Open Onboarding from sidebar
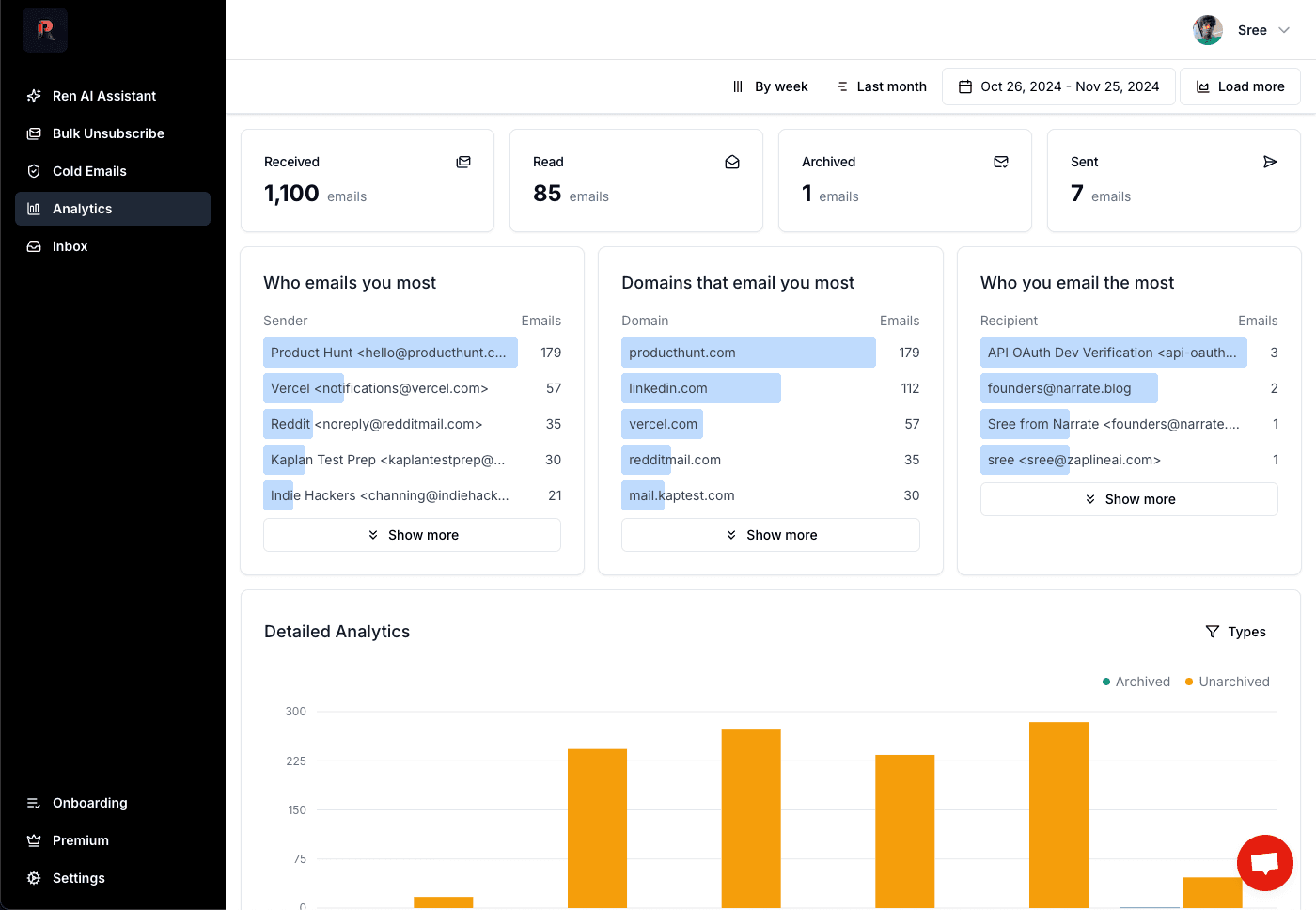The height and width of the screenshot is (910, 1316). coord(113,803)
